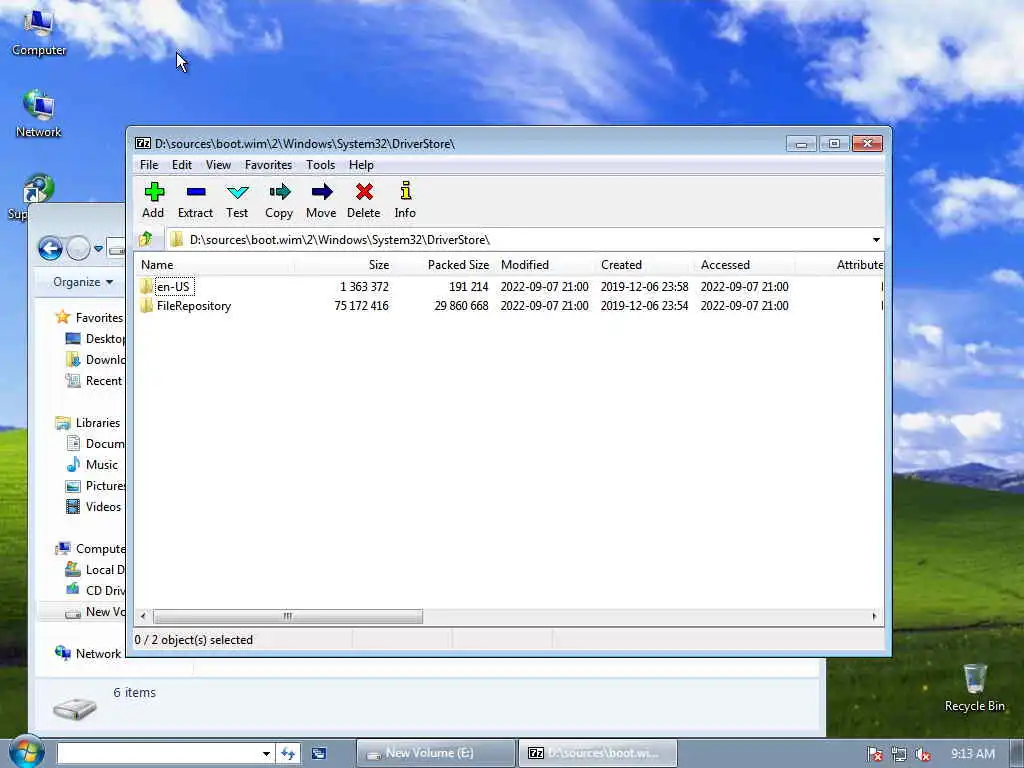The height and width of the screenshot is (768, 1024).
Task: Sort by Modified column header
Action: click(545, 264)
